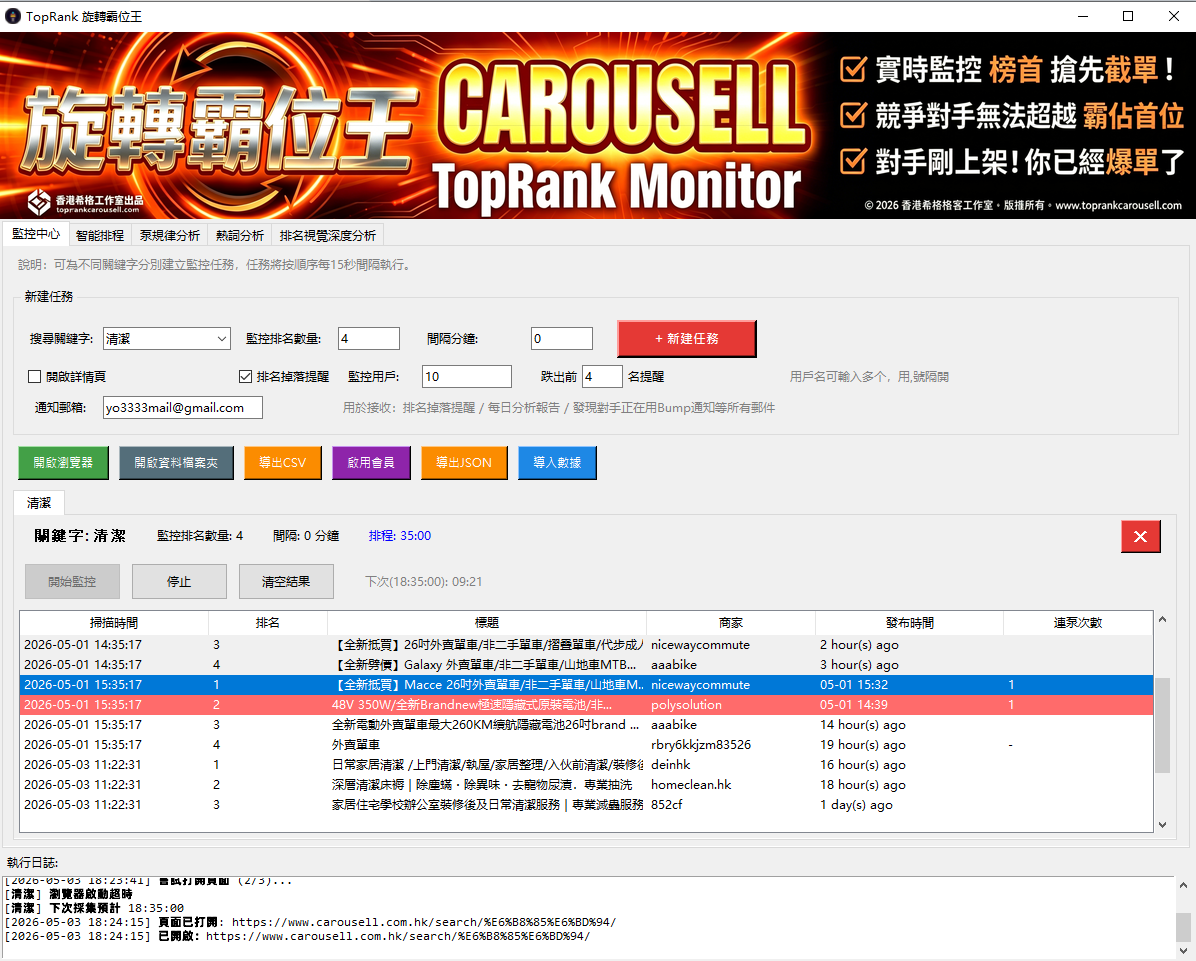Select the 852cf 家居住宅學校 row
The width and height of the screenshot is (1196, 961).
pyautogui.click(x=587, y=805)
